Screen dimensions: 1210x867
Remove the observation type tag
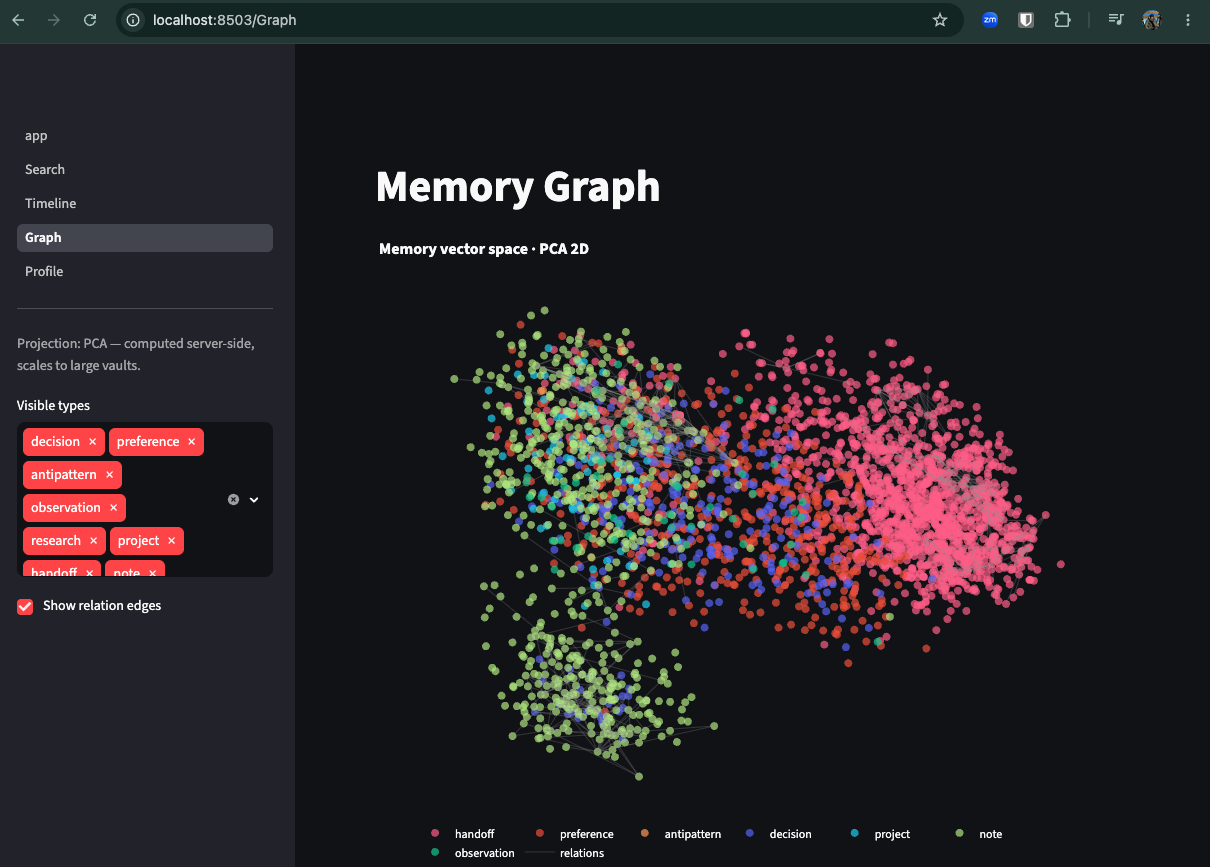tap(114, 508)
